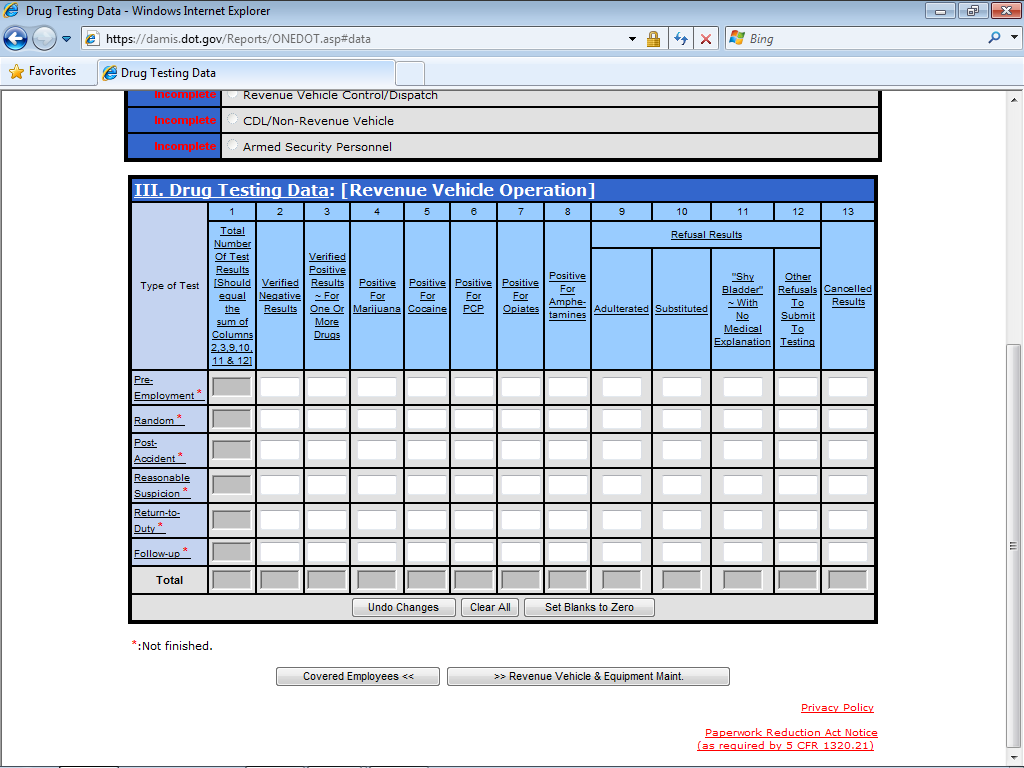1024x768 pixels.
Task: Click the security lock icon in address bar
Action: (653, 39)
